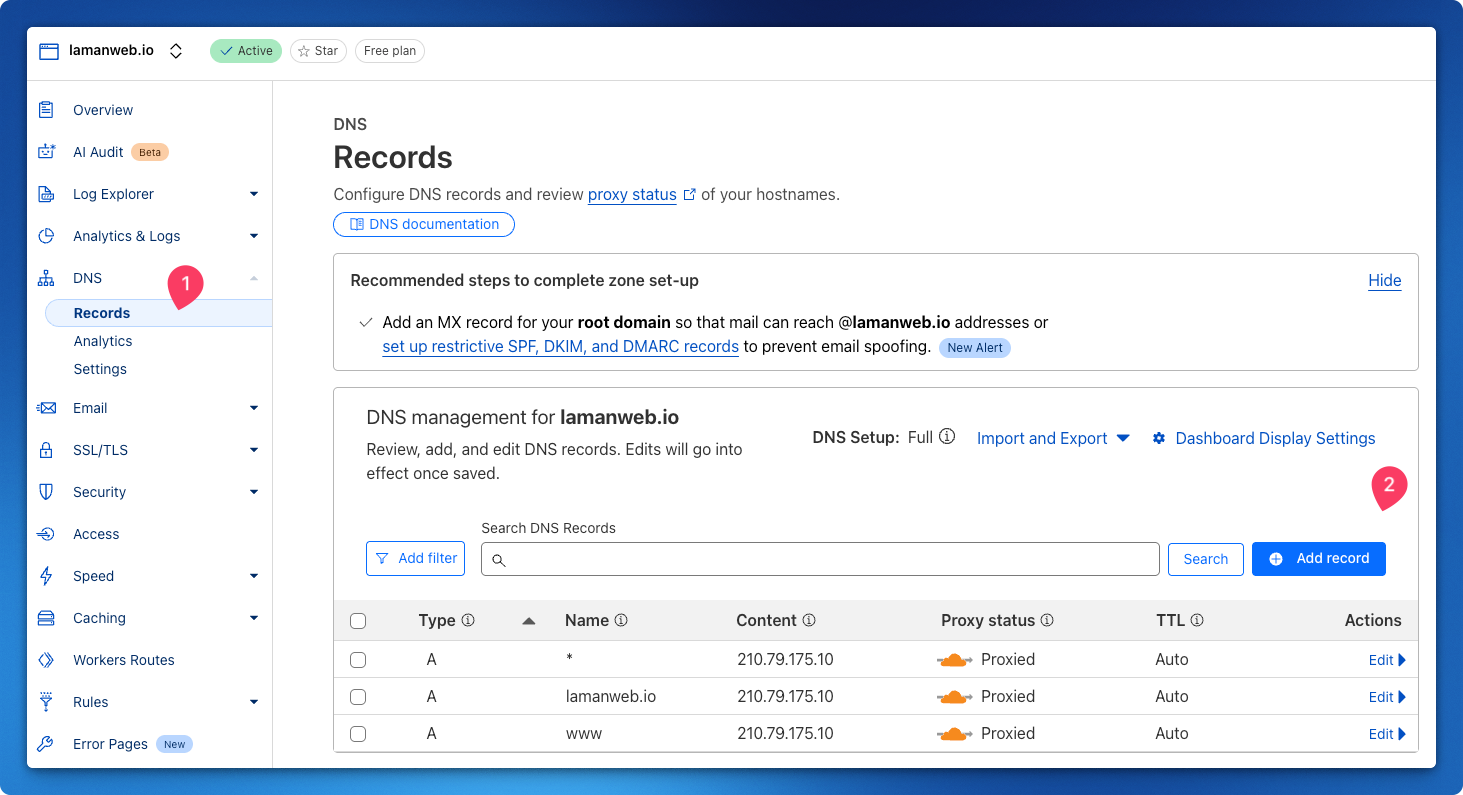Viewport: 1463px width, 795px height.
Task: Expand the Log Explorer menu arrow
Action: pos(254,194)
